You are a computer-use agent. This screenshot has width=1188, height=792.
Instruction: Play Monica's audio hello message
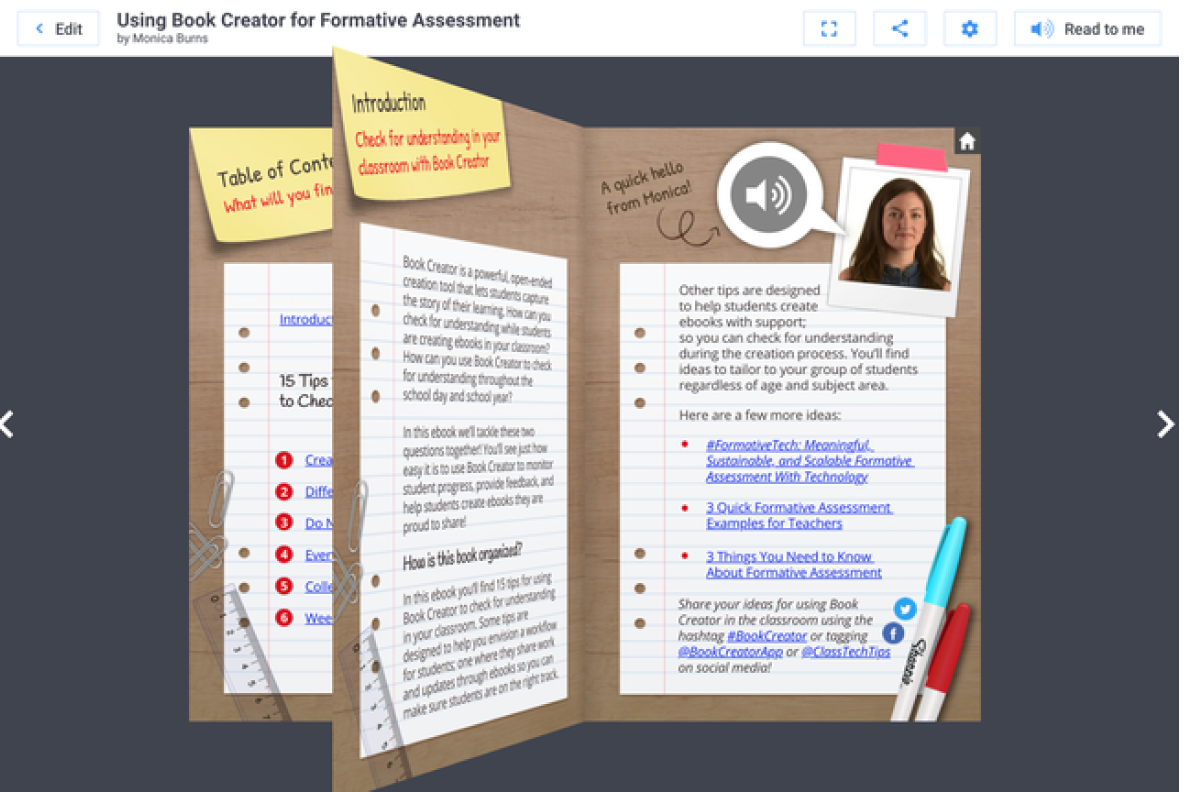click(x=768, y=194)
